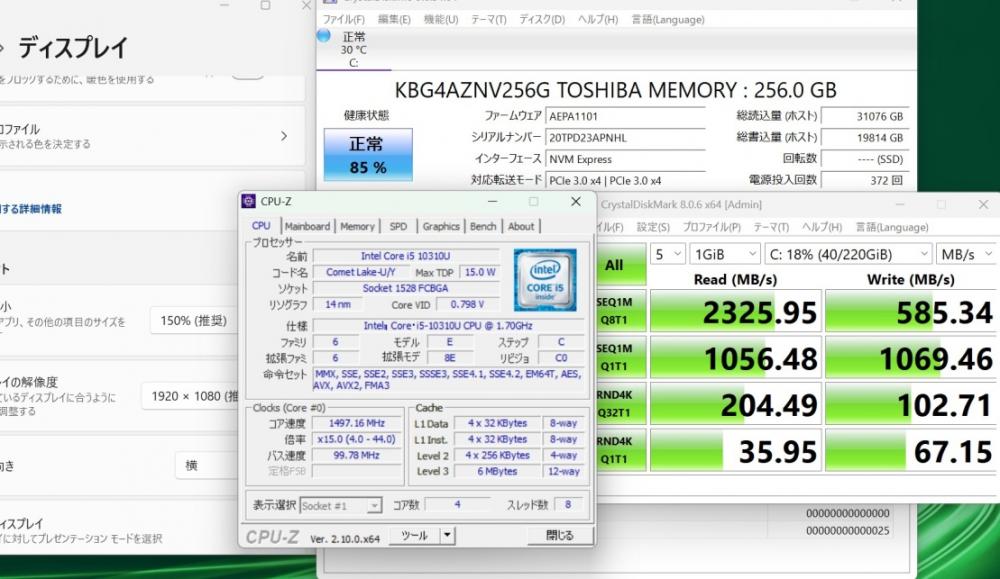Image resolution: width=1000 pixels, height=579 pixels.
Task: Open 設定(S) menu in CrystalDiskMark
Action: tap(653, 228)
